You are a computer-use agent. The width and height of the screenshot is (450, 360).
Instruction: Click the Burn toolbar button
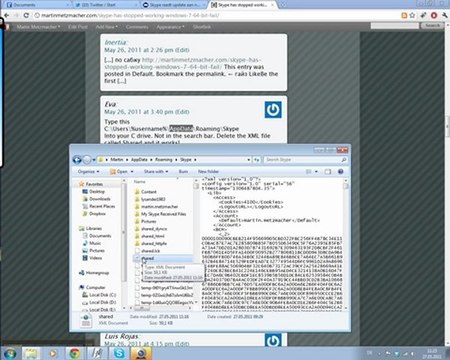[x=183, y=171]
